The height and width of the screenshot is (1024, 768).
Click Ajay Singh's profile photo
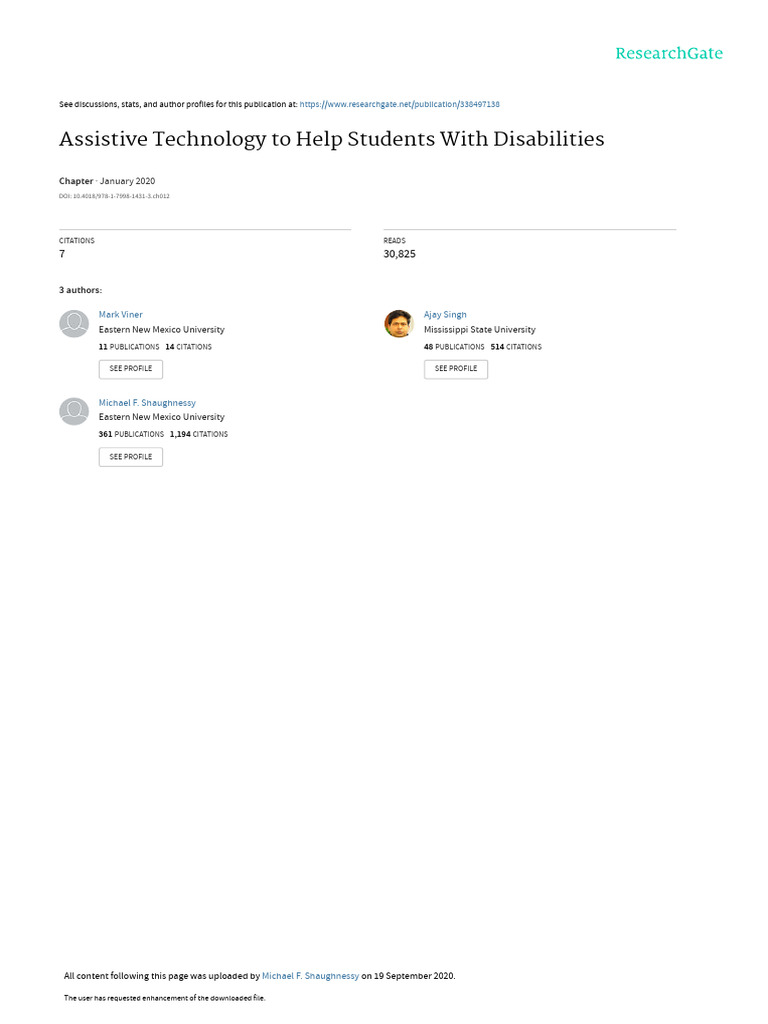tap(398, 324)
